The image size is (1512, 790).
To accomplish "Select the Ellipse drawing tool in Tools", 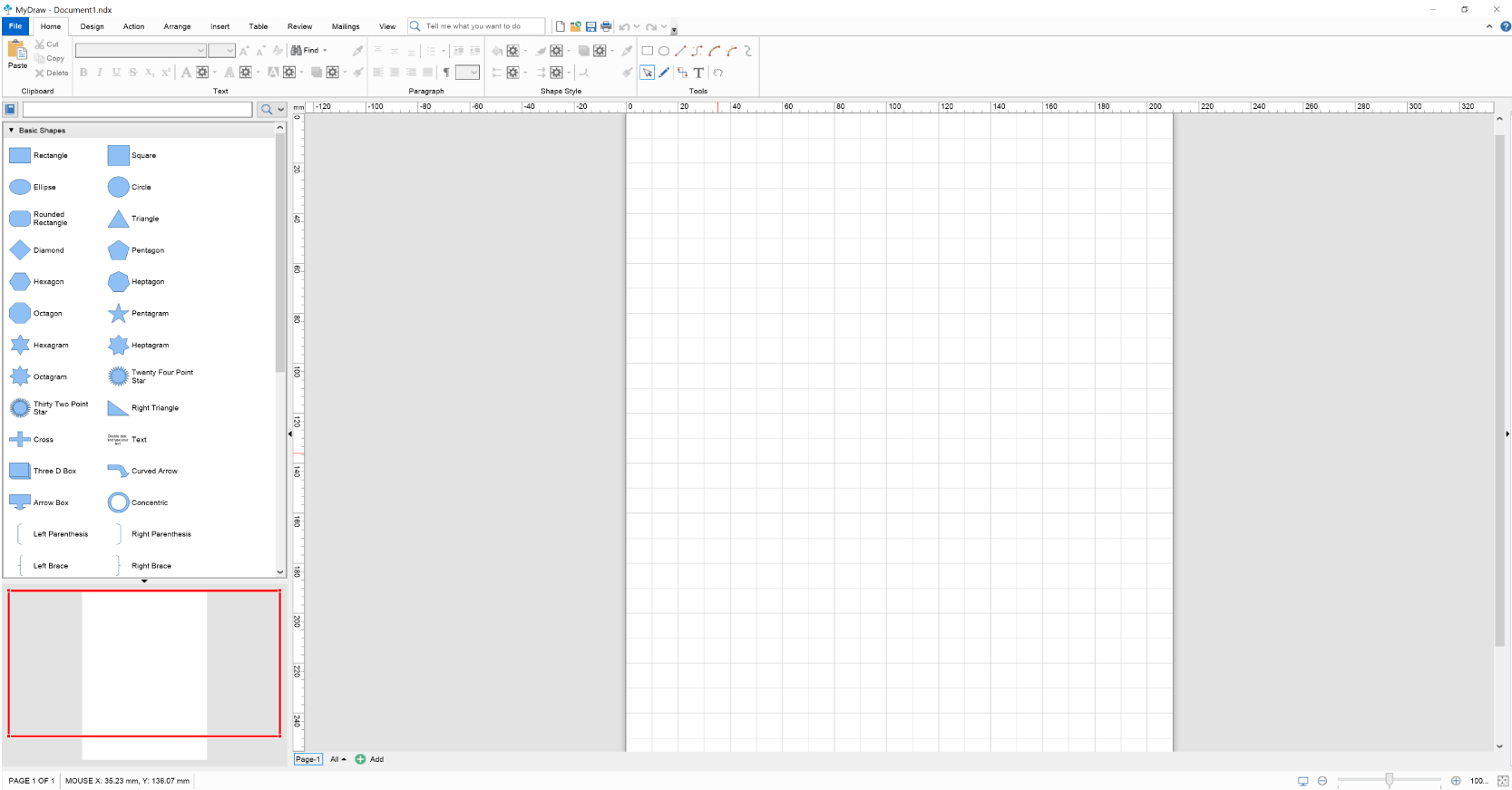I will [x=664, y=51].
